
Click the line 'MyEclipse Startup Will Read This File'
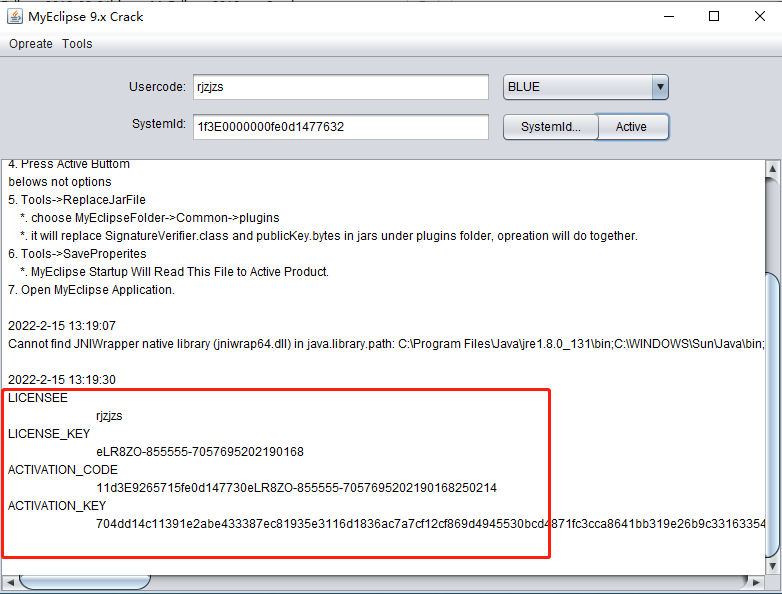coord(175,272)
